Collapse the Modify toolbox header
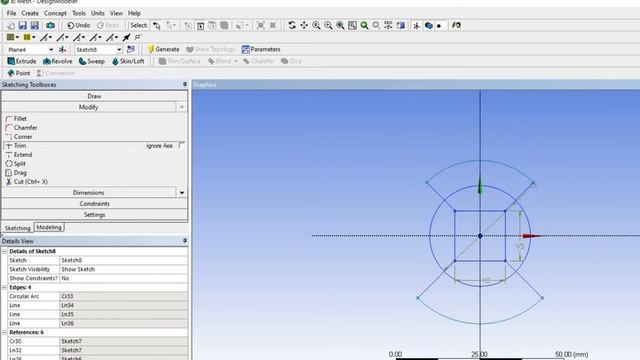 pyautogui.click(x=89, y=107)
